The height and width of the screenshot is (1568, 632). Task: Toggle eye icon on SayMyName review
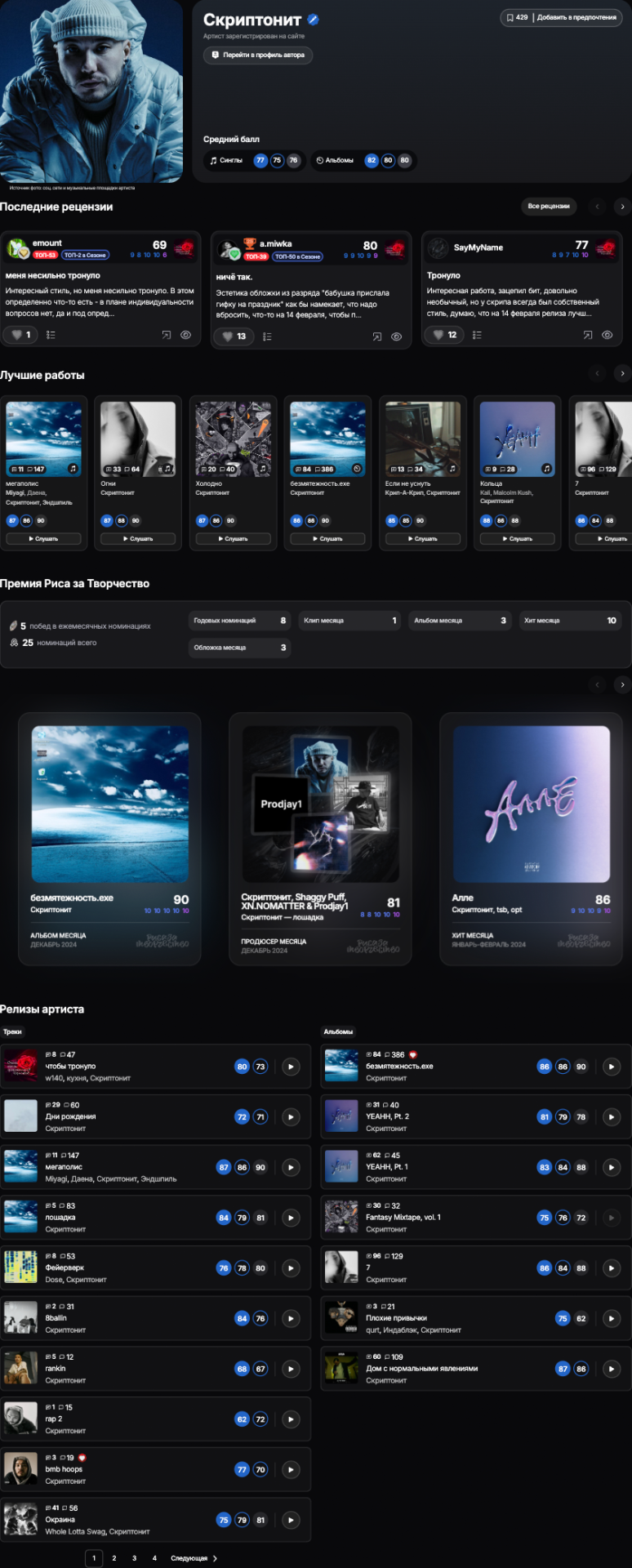click(608, 335)
